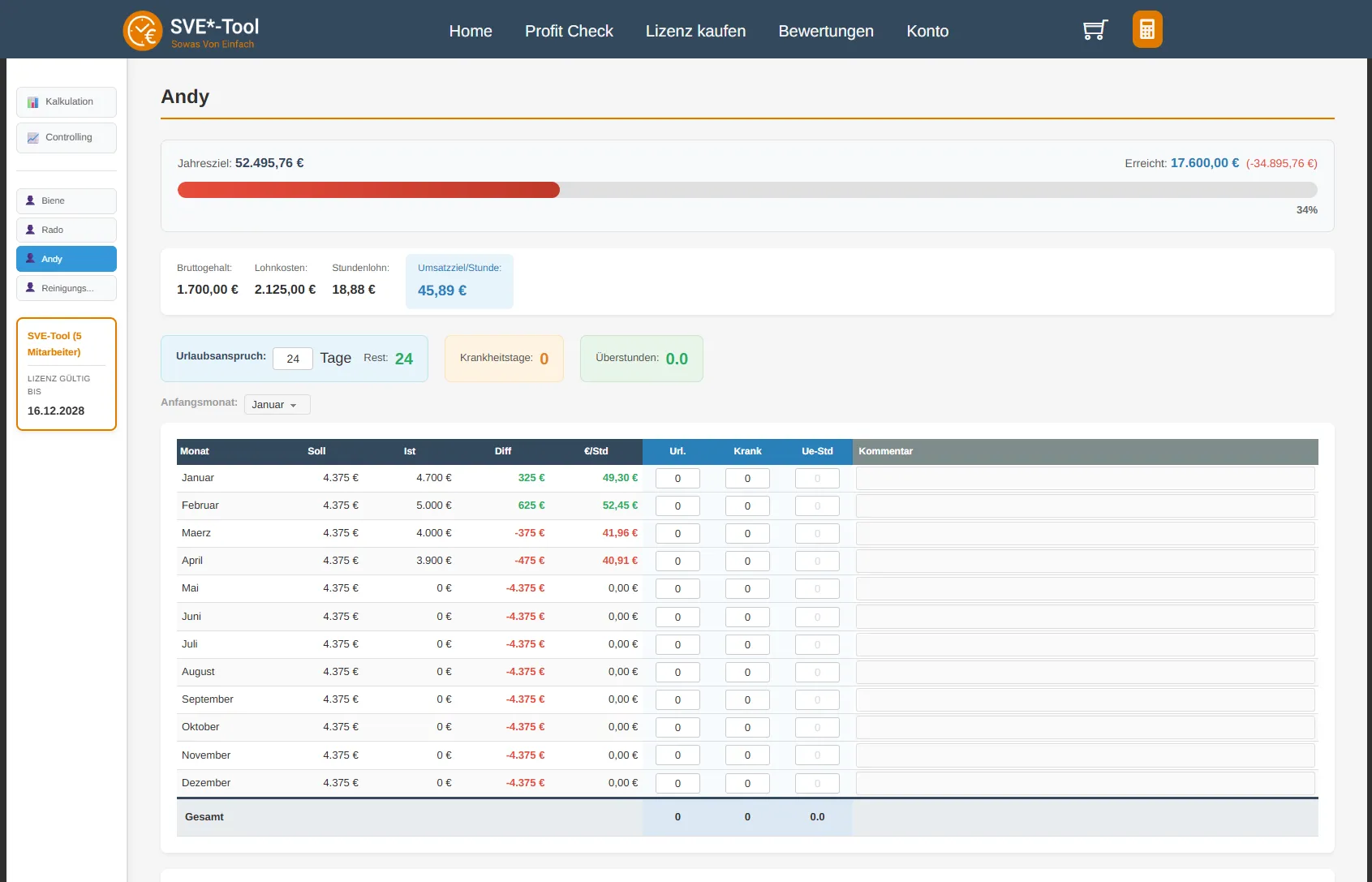Click the Januar Url. input field
This screenshot has width=1372, height=882.
click(x=677, y=479)
